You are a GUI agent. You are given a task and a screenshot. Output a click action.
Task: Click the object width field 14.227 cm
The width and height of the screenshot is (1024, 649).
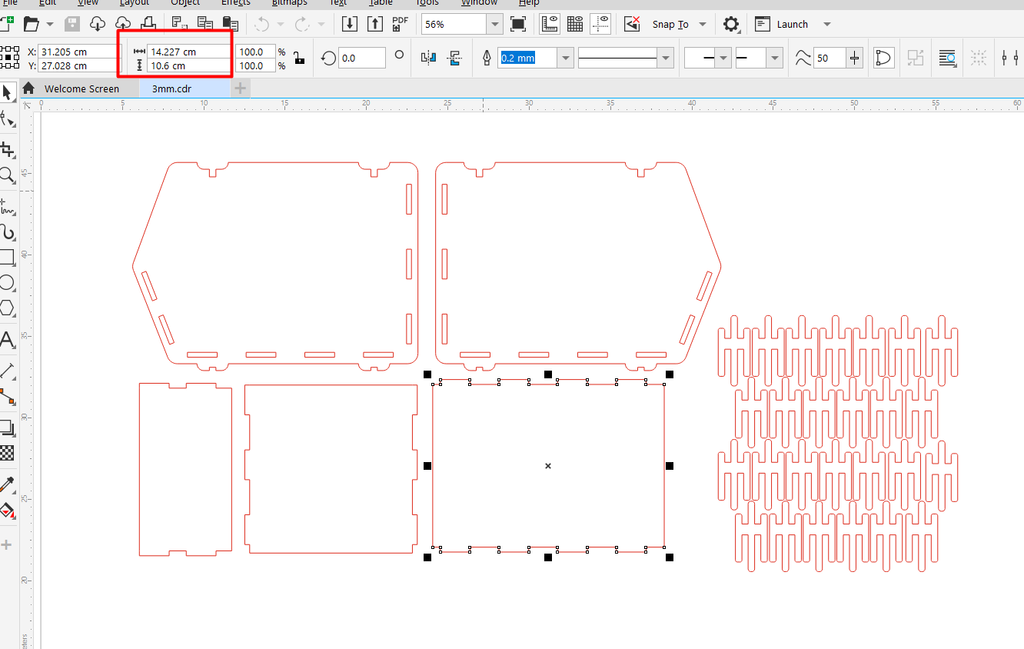(188, 52)
